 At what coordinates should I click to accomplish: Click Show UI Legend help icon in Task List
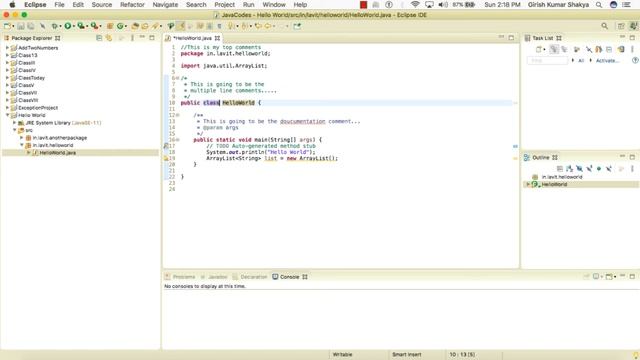(x=635, y=60)
